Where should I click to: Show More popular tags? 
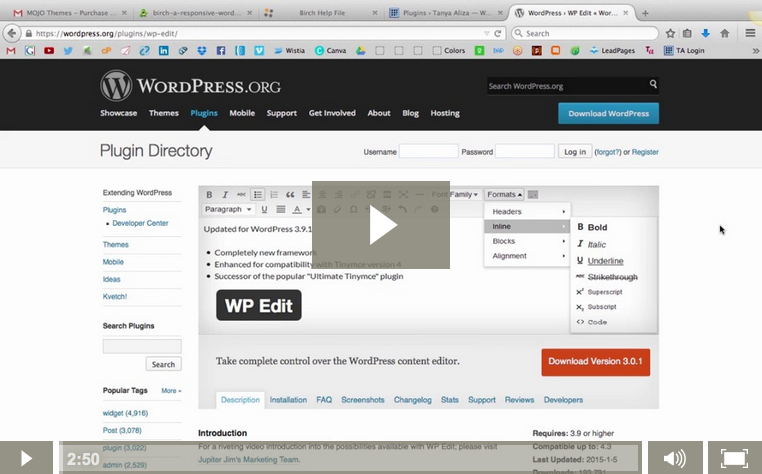coord(171,391)
